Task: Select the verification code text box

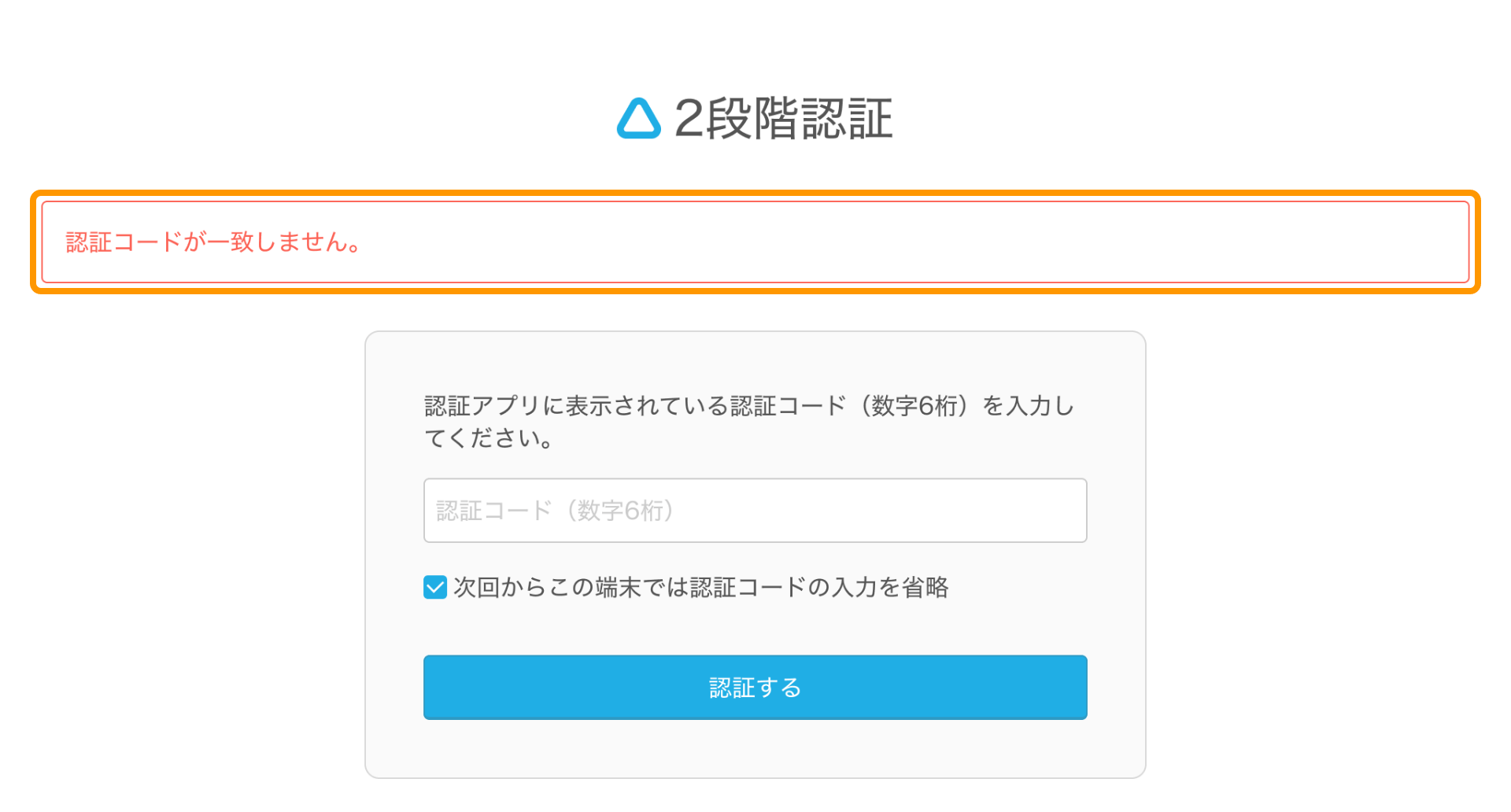Action: 755,510
